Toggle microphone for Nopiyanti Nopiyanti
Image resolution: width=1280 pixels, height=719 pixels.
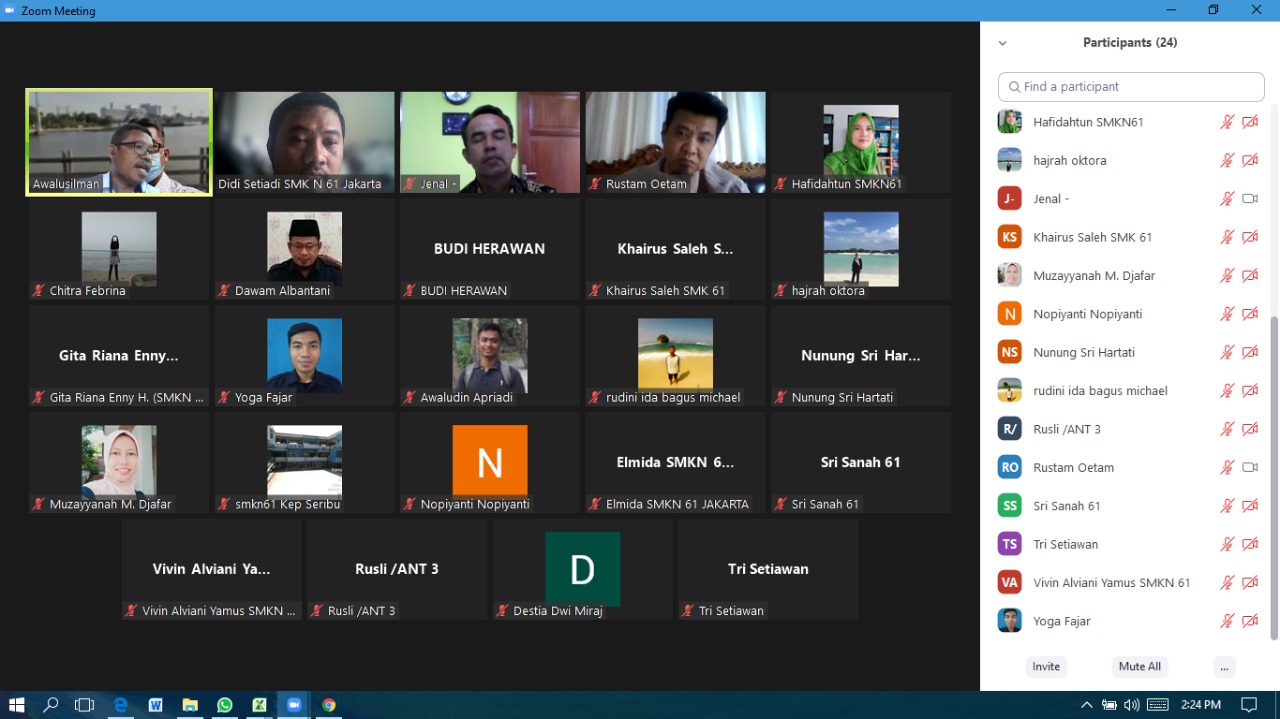click(x=1227, y=314)
